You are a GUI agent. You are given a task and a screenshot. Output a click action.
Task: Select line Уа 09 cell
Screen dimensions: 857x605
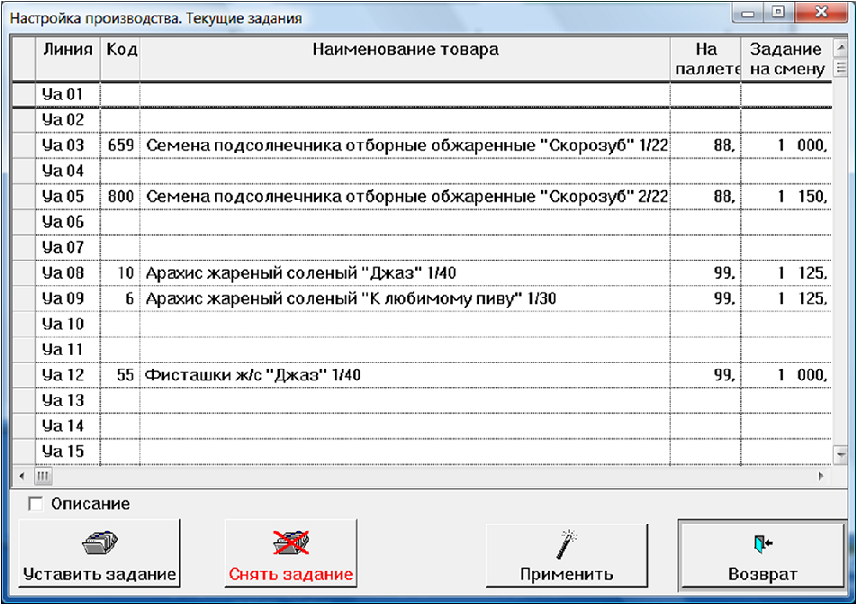[68, 298]
